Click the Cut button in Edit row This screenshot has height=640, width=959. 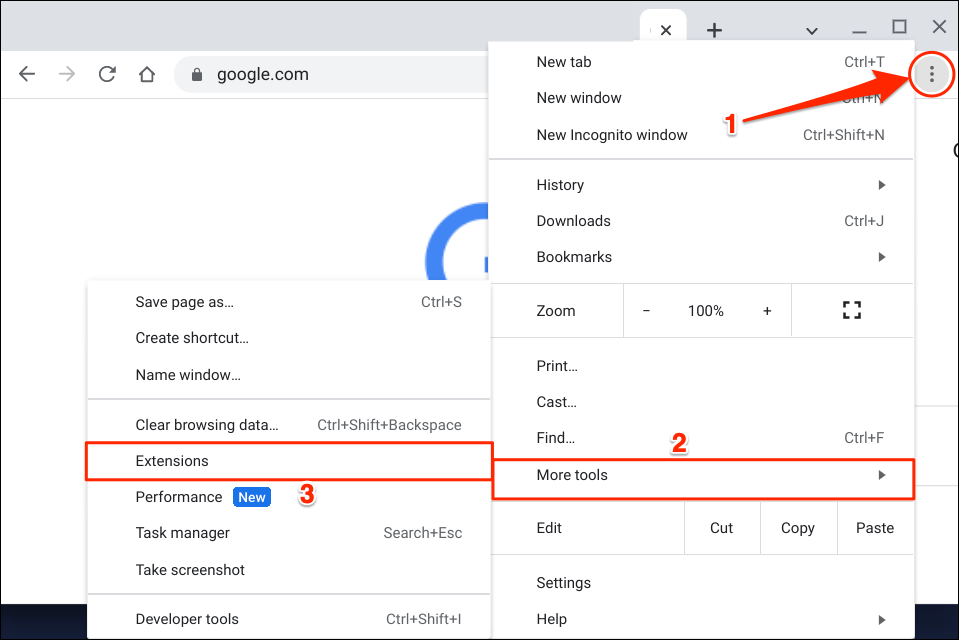[721, 528]
